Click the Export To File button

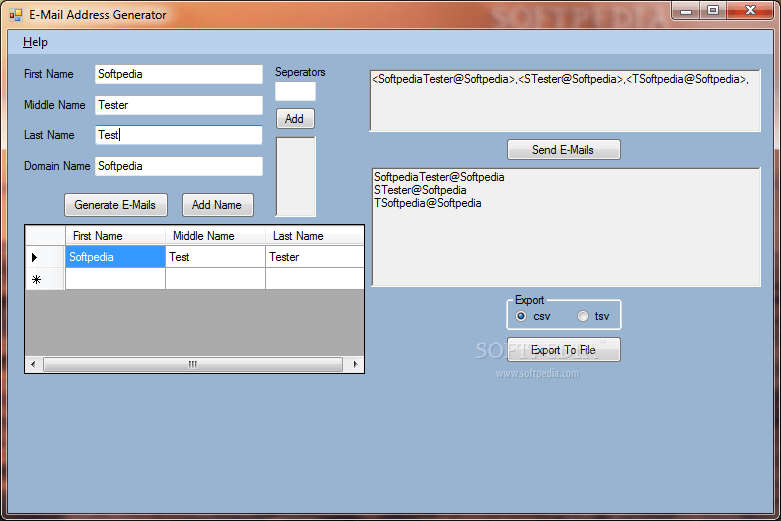pos(563,350)
